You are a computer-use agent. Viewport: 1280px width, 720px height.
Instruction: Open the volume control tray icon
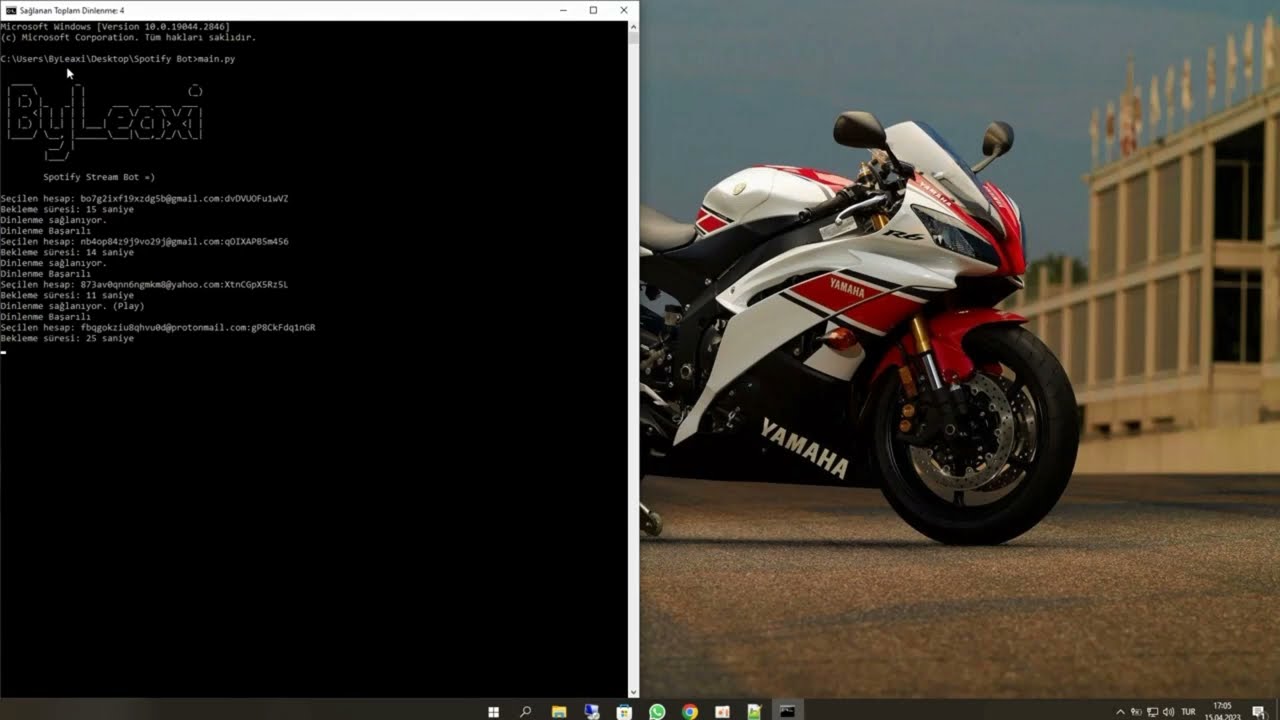pos(1169,712)
